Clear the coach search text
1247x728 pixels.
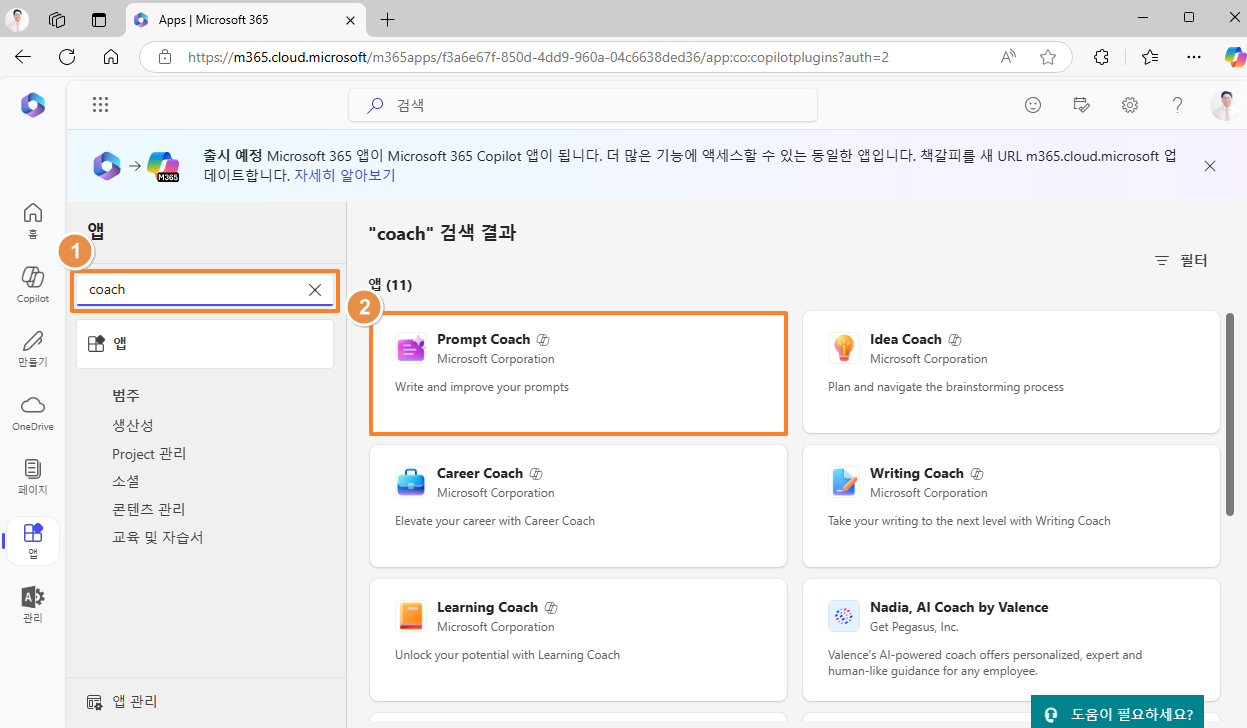point(314,289)
